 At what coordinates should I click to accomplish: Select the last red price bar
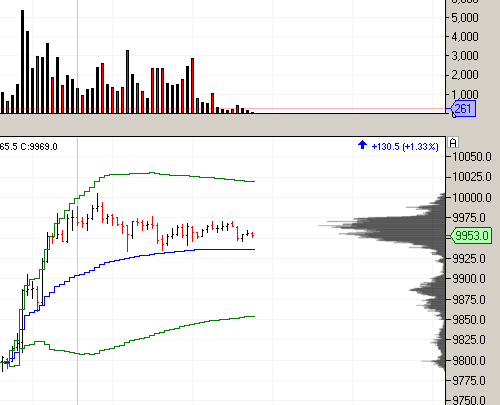click(253, 235)
